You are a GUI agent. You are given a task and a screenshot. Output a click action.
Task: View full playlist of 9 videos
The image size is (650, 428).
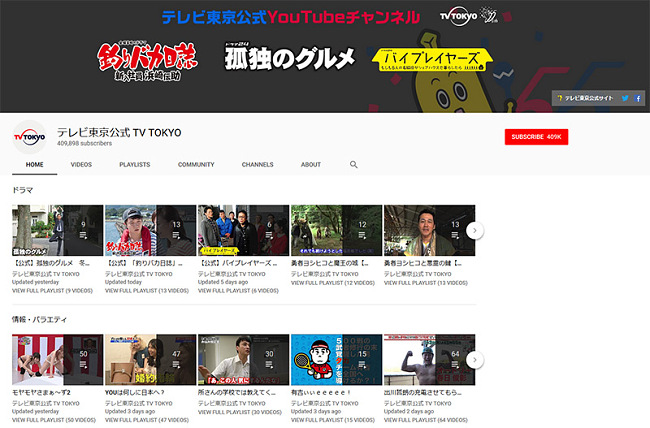tap(52, 291)
